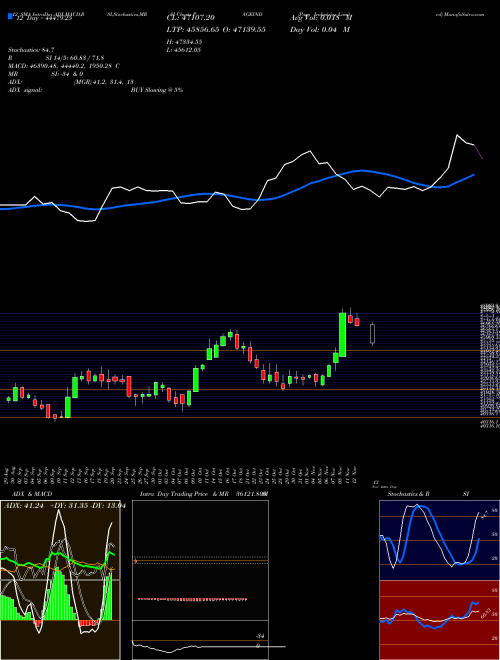Screen dimensions: 500x660
Task: Click the ADX (MGR) 41.2, 31.4, 13 line
Action: point(71,82)
